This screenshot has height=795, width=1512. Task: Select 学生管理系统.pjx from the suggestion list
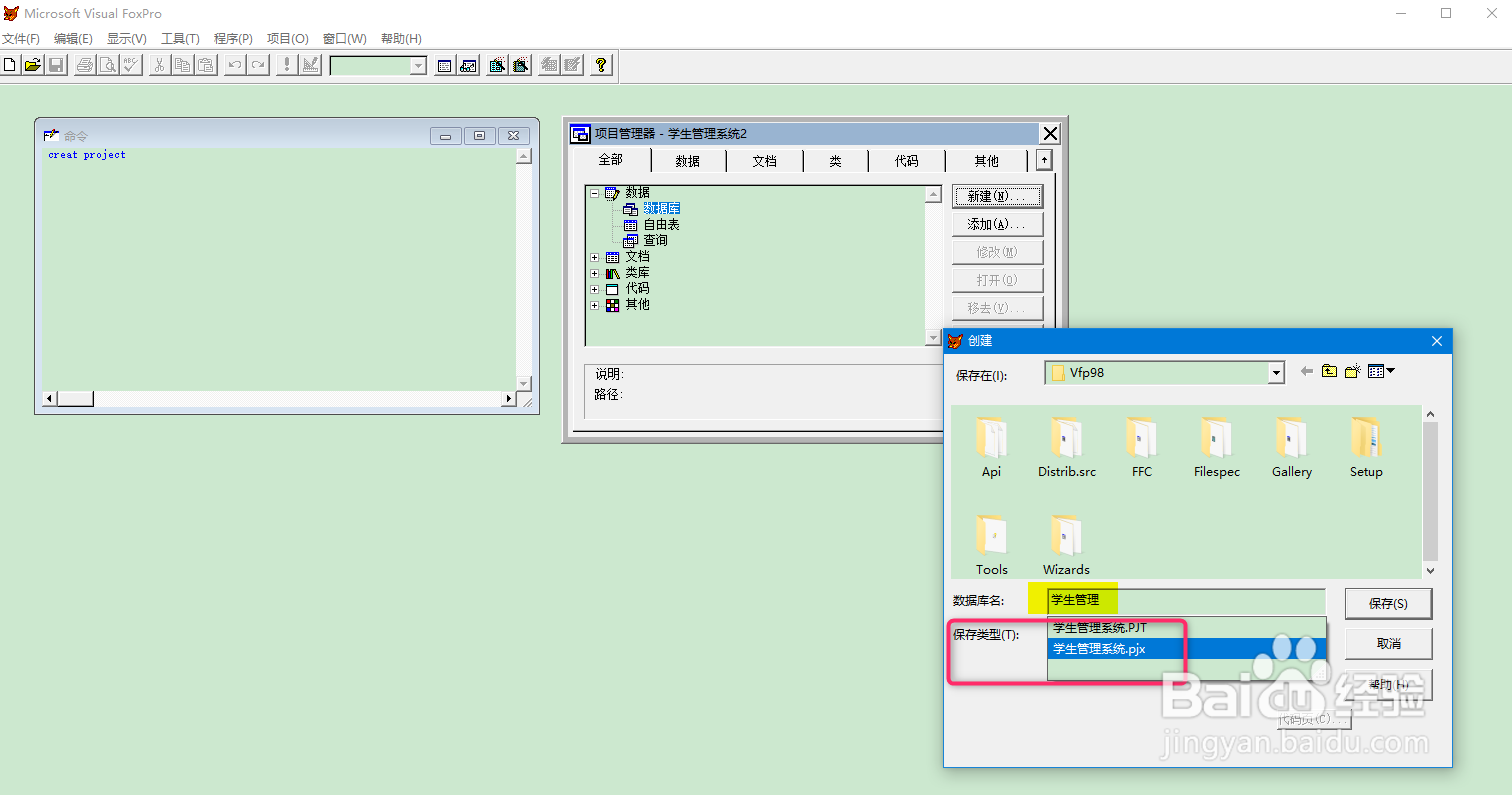point(1187,649)
